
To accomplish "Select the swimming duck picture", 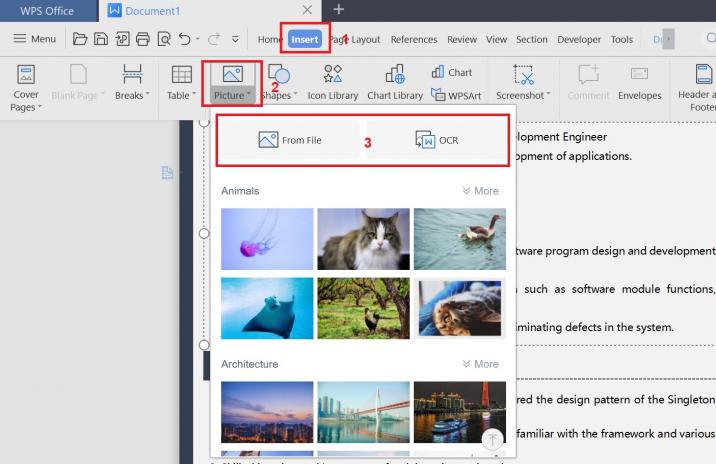I will point(460,239).
